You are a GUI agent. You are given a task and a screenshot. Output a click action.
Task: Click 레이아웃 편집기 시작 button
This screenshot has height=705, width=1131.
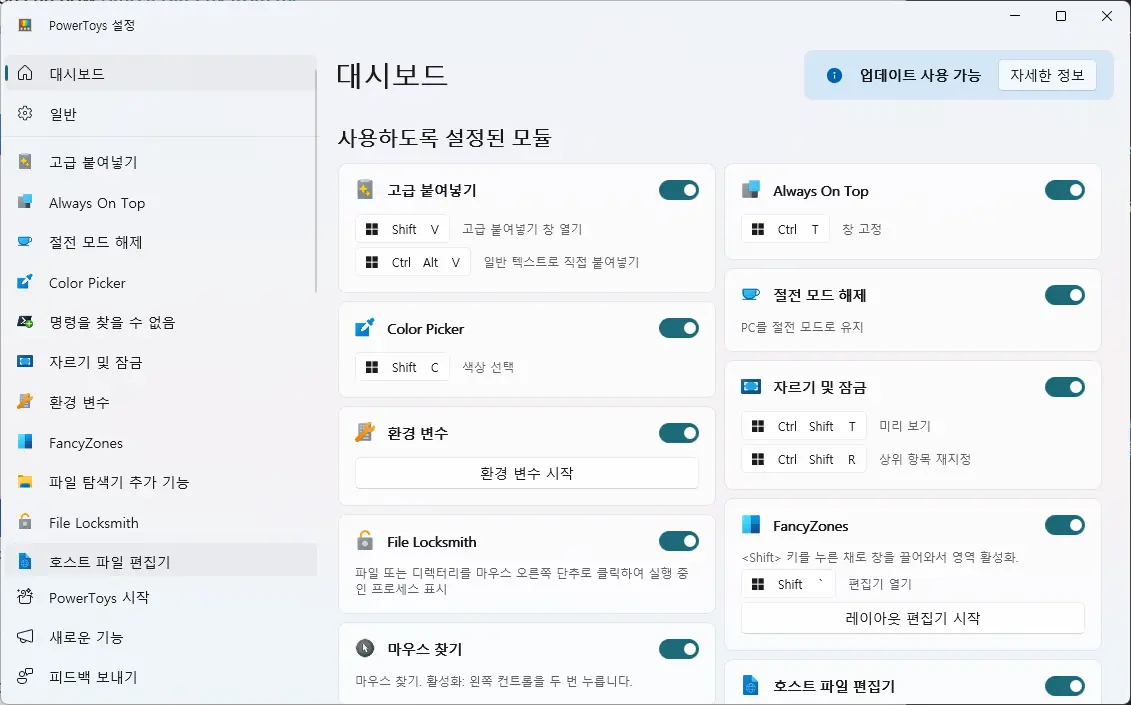click(912, 618)
